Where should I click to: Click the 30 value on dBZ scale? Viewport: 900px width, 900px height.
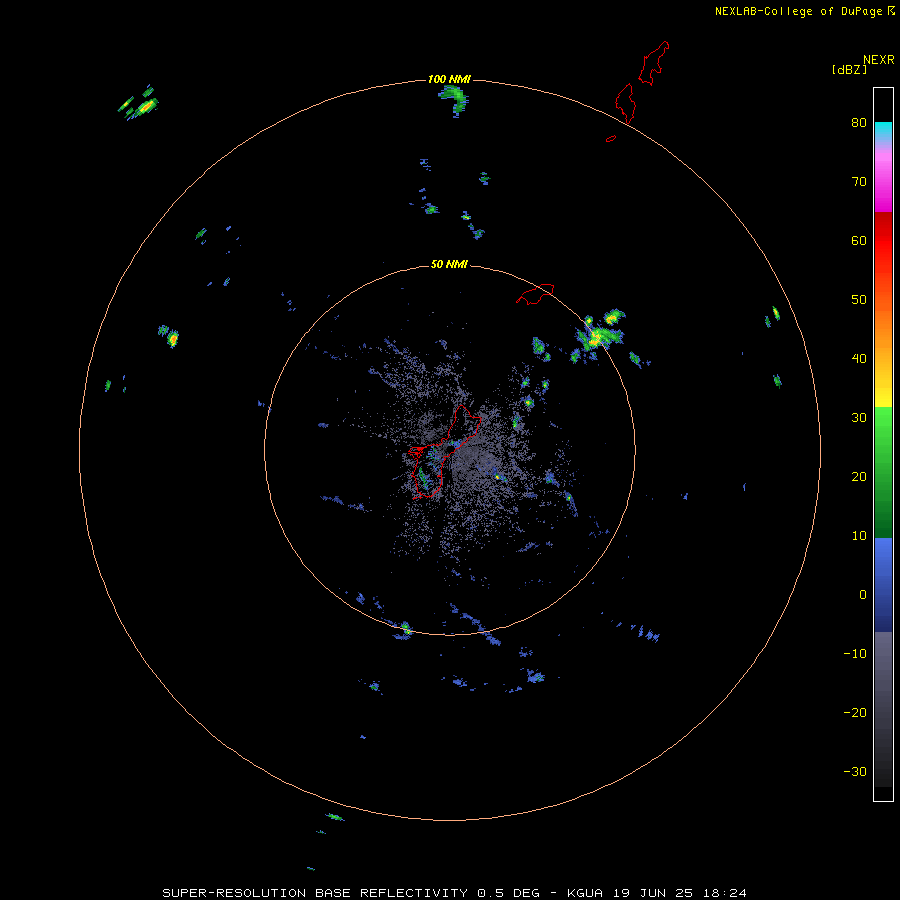tap(859, 418)
